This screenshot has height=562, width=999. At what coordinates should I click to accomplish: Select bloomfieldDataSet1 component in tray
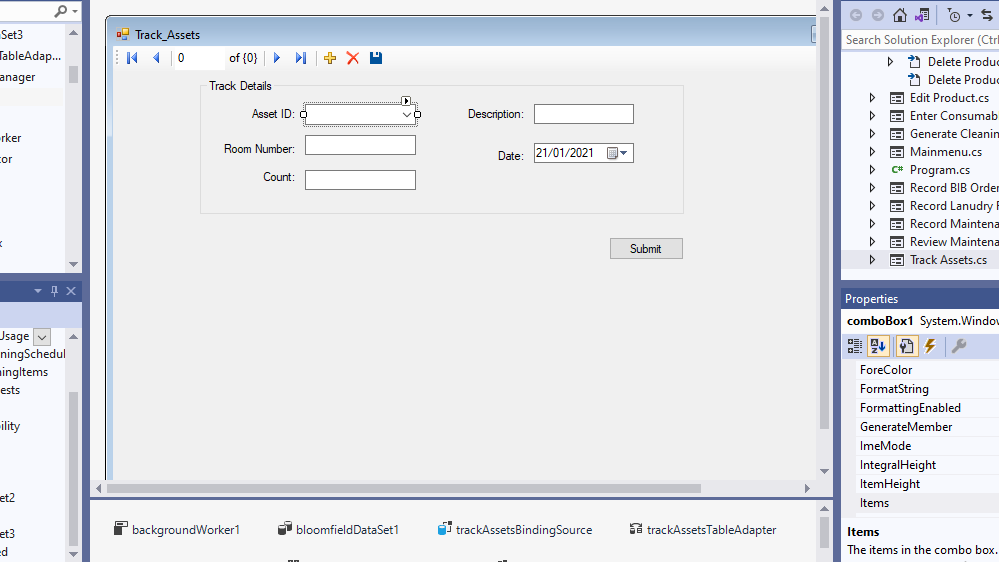[x=338, y=530]
